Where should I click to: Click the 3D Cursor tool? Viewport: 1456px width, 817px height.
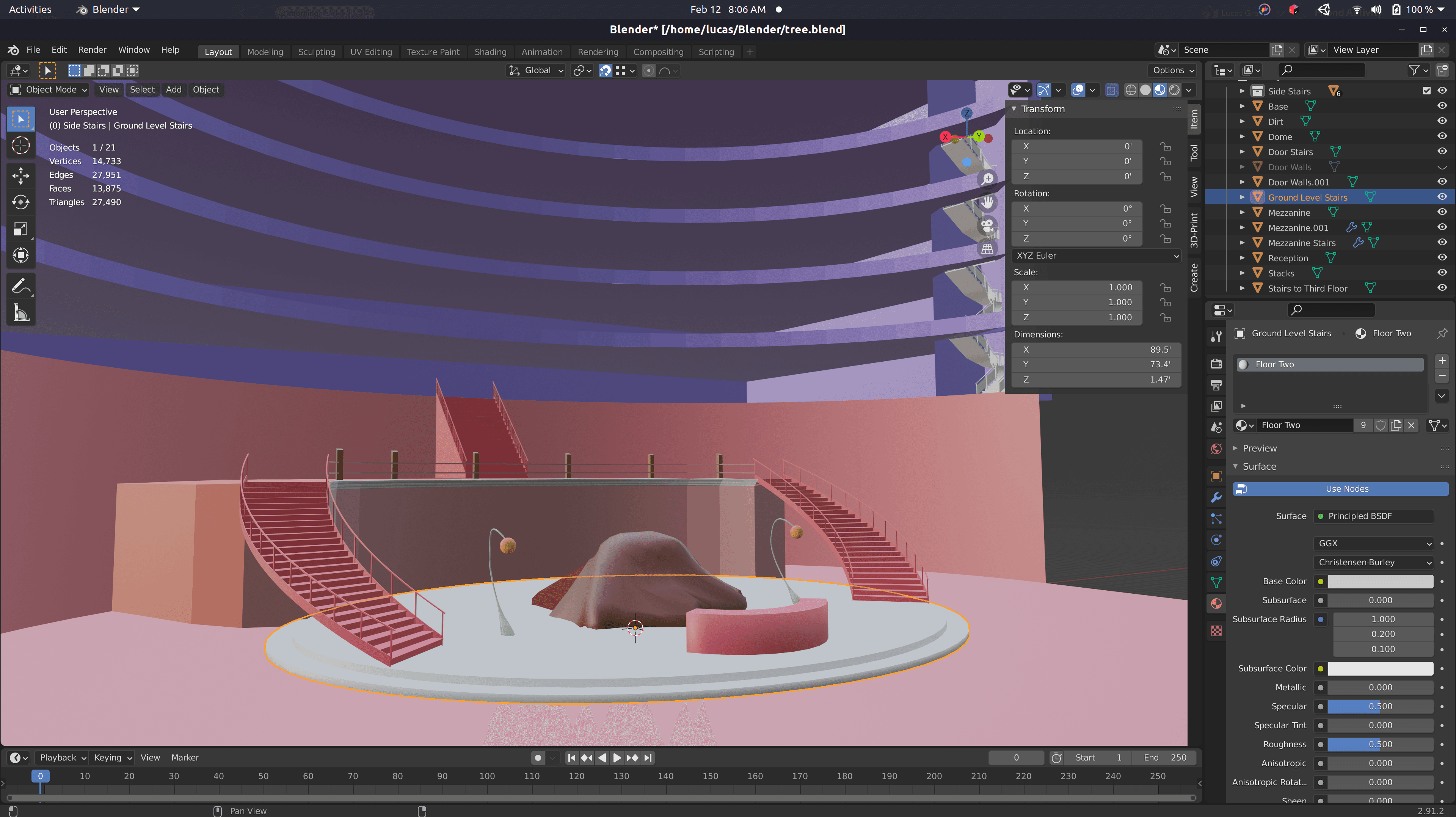tap(21, 146)
